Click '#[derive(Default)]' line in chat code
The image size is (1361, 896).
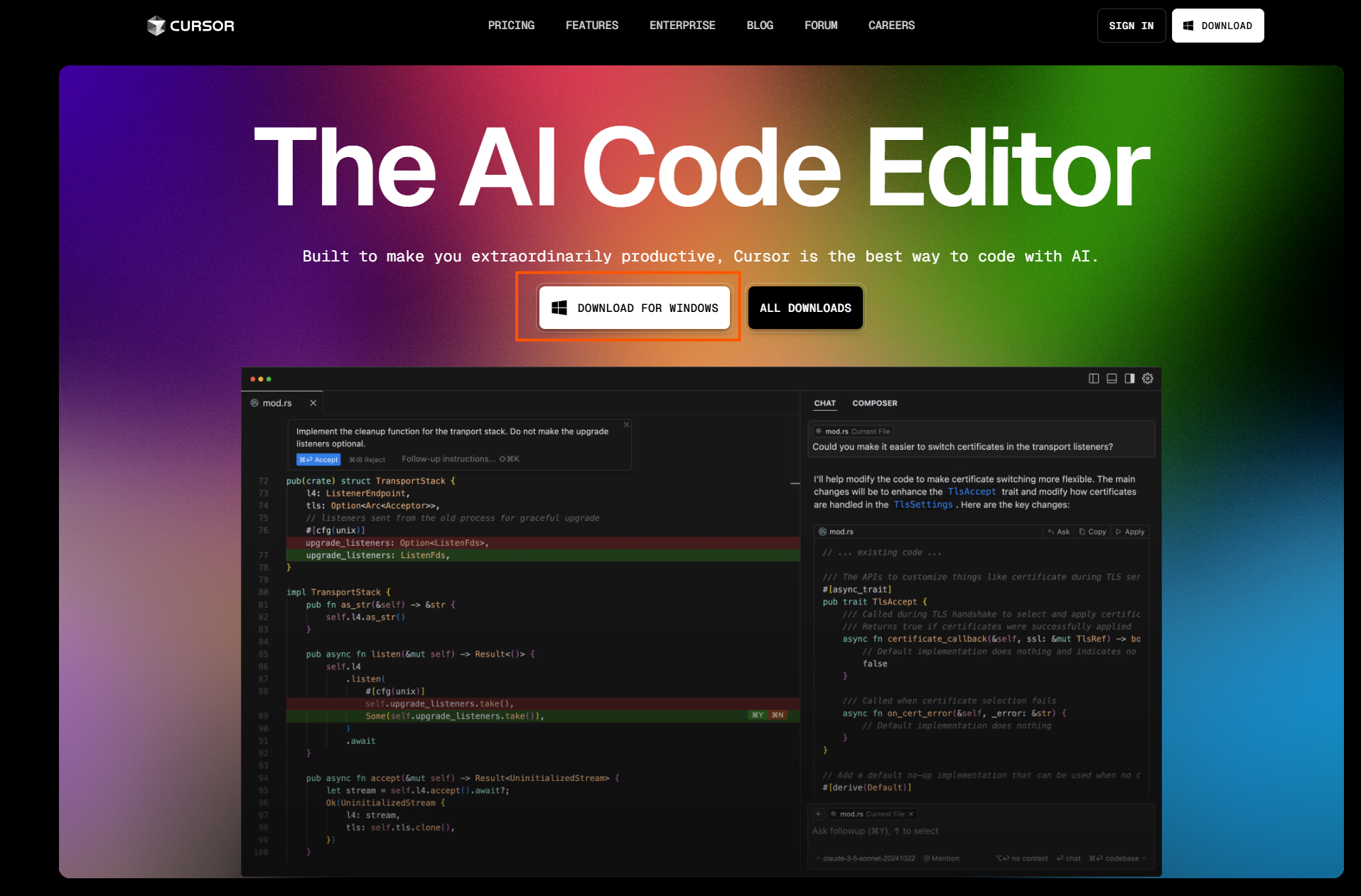(866, 787)
